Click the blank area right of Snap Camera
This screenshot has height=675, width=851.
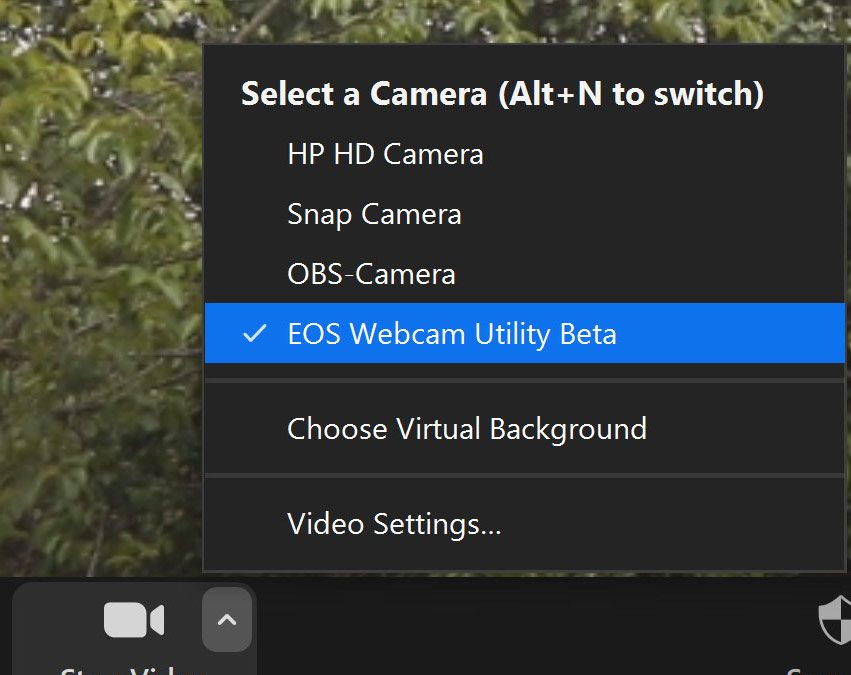(x=650, y=214)
